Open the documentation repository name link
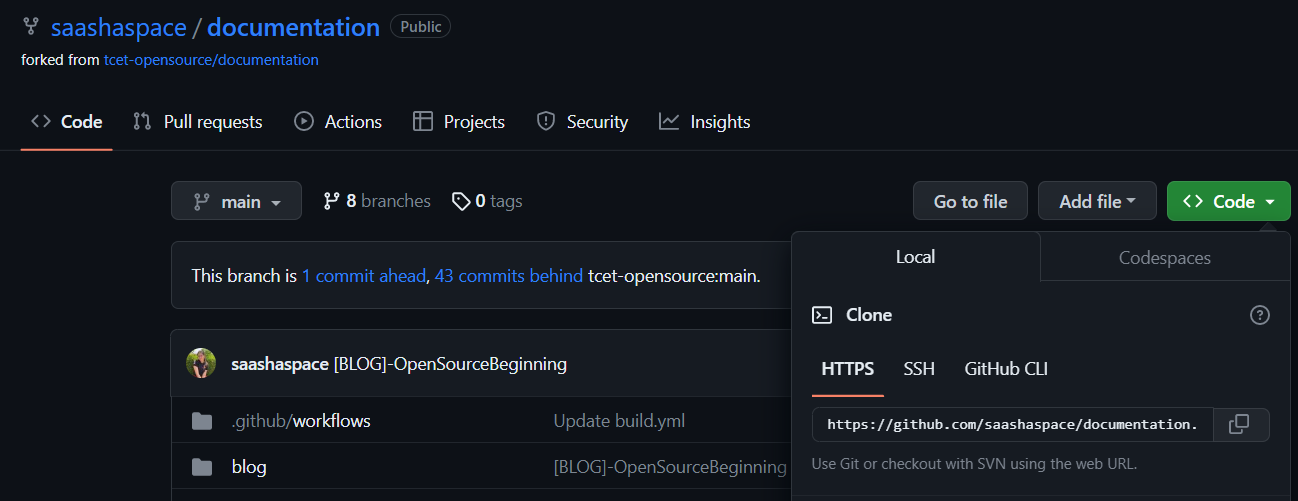Viewport: 1298px width, 501px height. pyautogui.click(x=293, y=27)
